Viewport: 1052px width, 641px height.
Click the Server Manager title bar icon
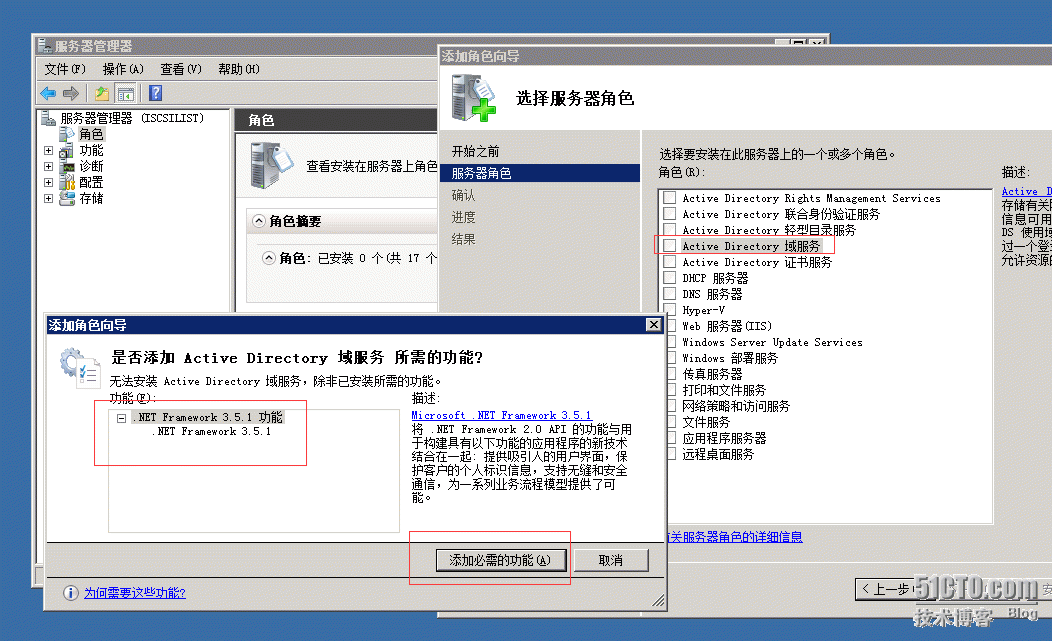click(45, 46)
